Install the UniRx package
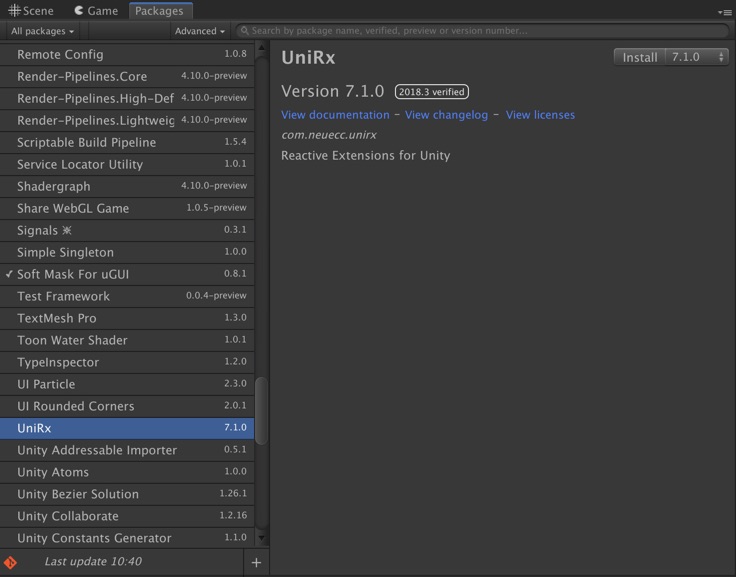 (640, 57)
